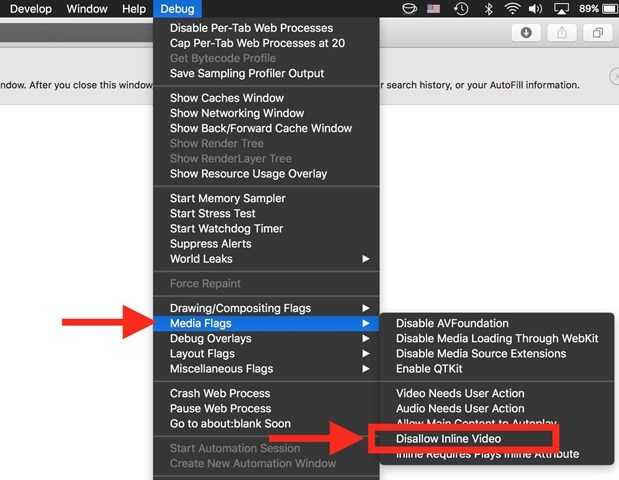Toggle Enable QTKit flag
619x480 pixels.
(x=497, y=369)
